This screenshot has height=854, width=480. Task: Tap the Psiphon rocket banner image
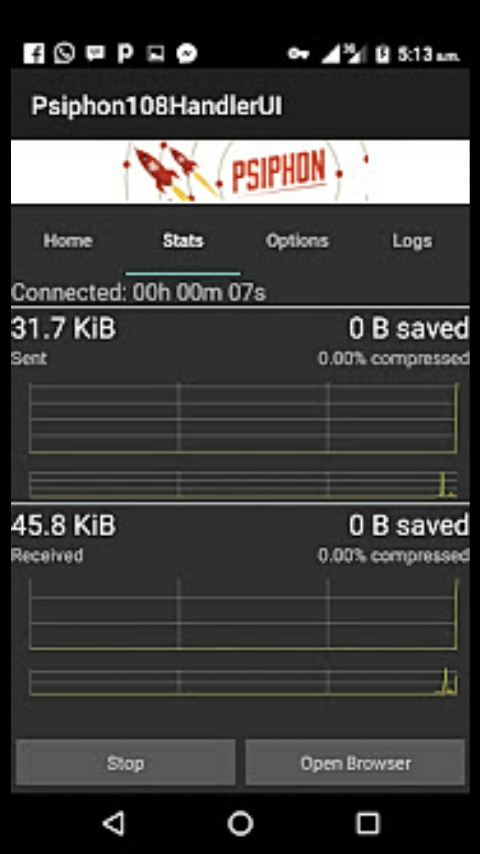pos(240,172)
